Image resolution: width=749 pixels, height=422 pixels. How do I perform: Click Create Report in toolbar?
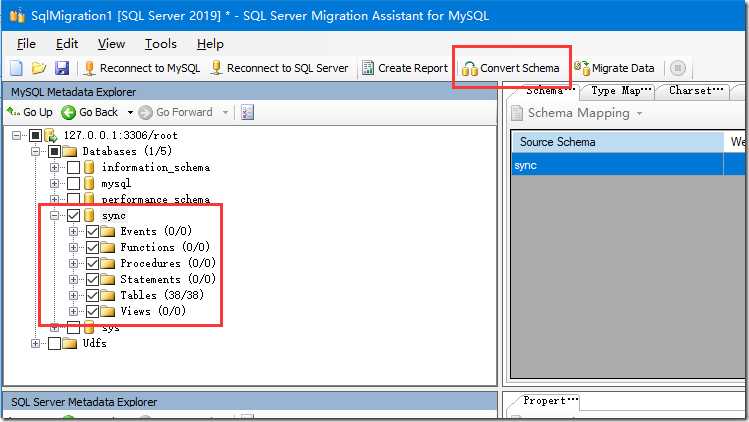click(x=405, y=68)
